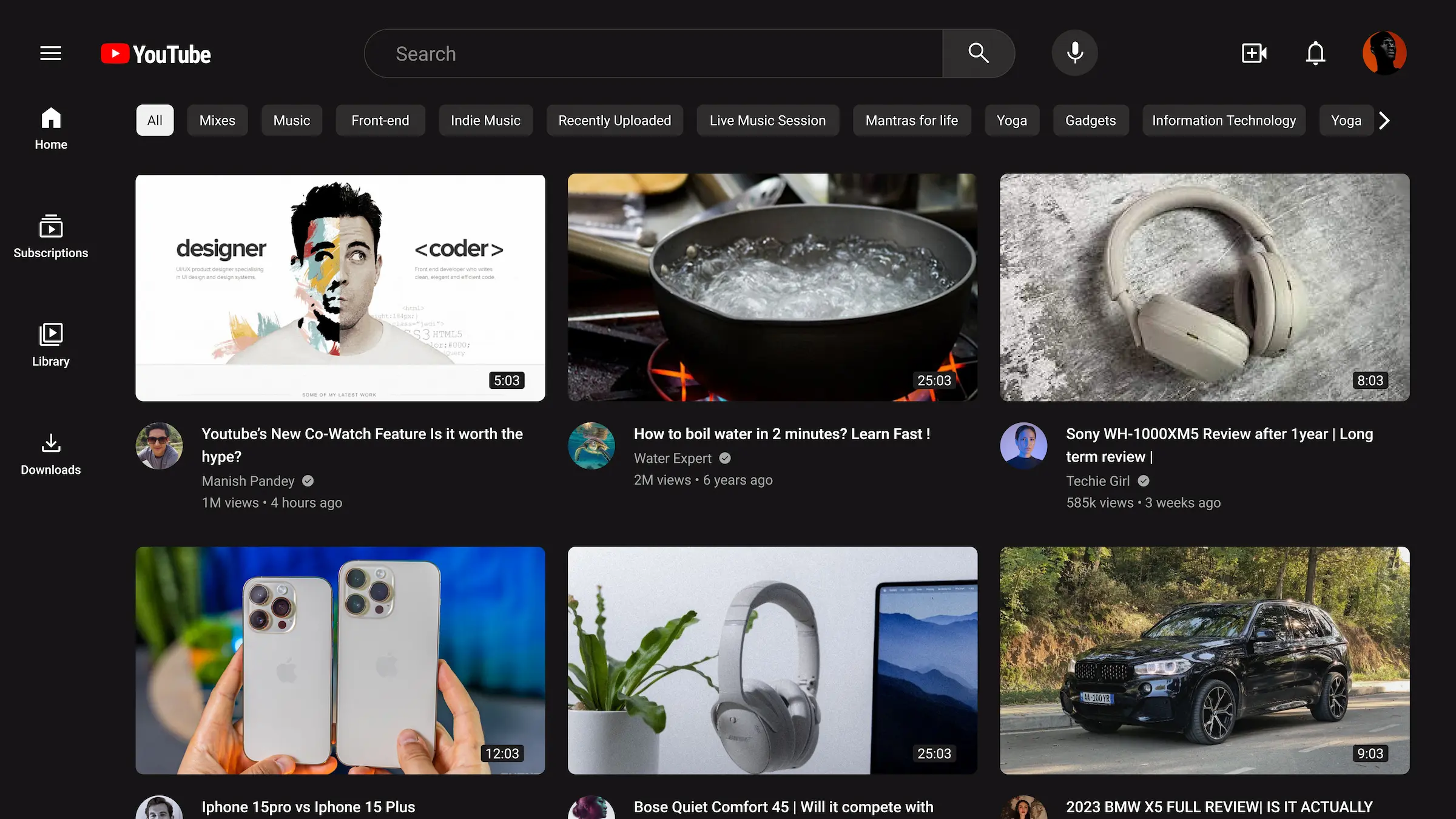Select the Music filter chip

(x=292, y=120)
